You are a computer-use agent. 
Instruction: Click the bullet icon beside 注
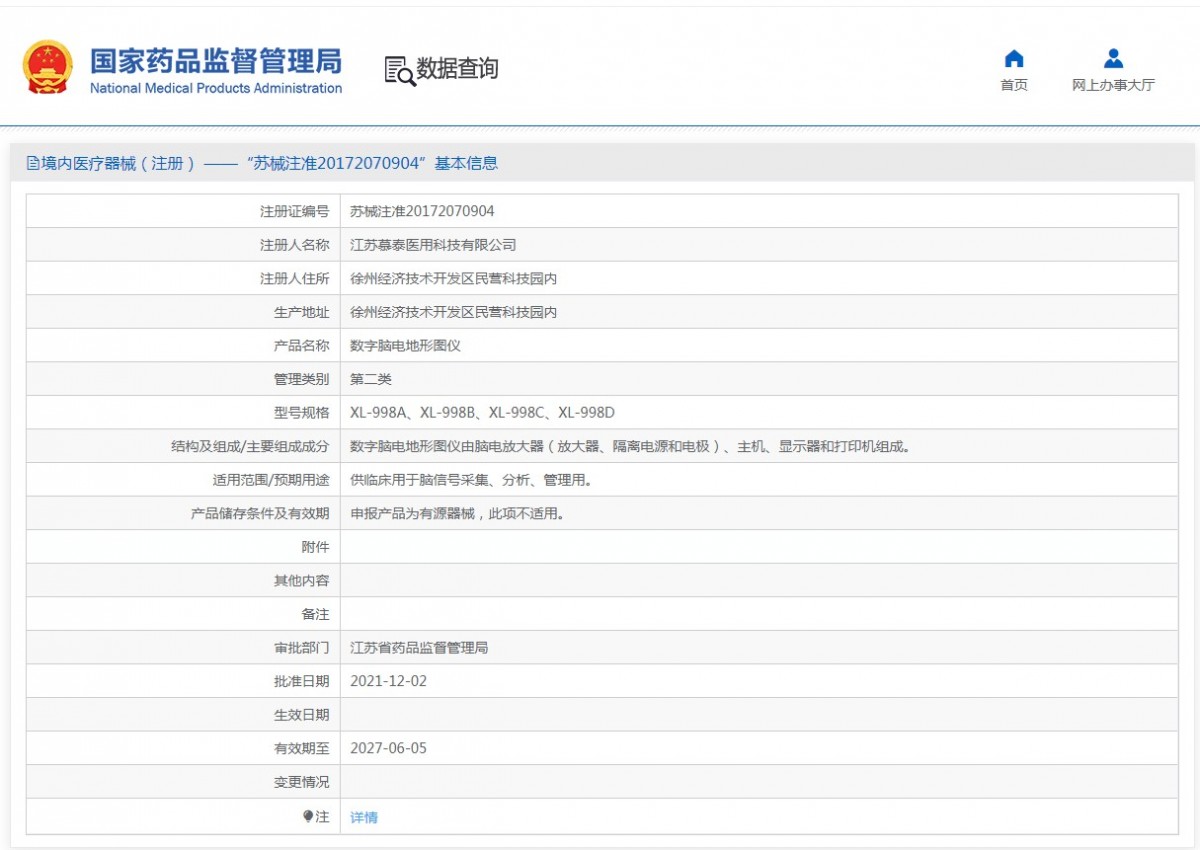pos(308,816)
